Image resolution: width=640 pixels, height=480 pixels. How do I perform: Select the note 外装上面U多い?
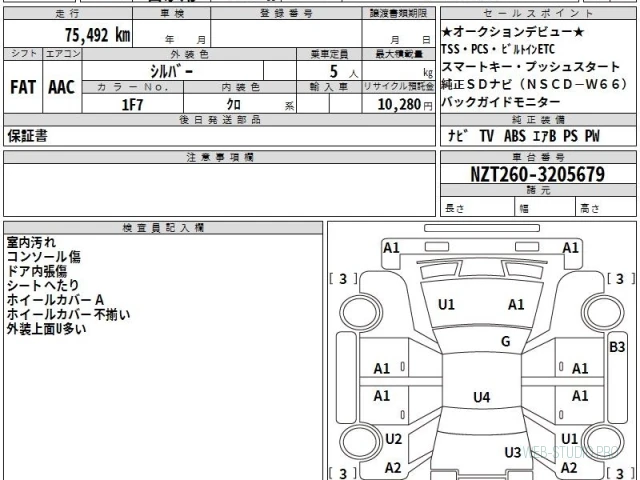coord(46,329)
